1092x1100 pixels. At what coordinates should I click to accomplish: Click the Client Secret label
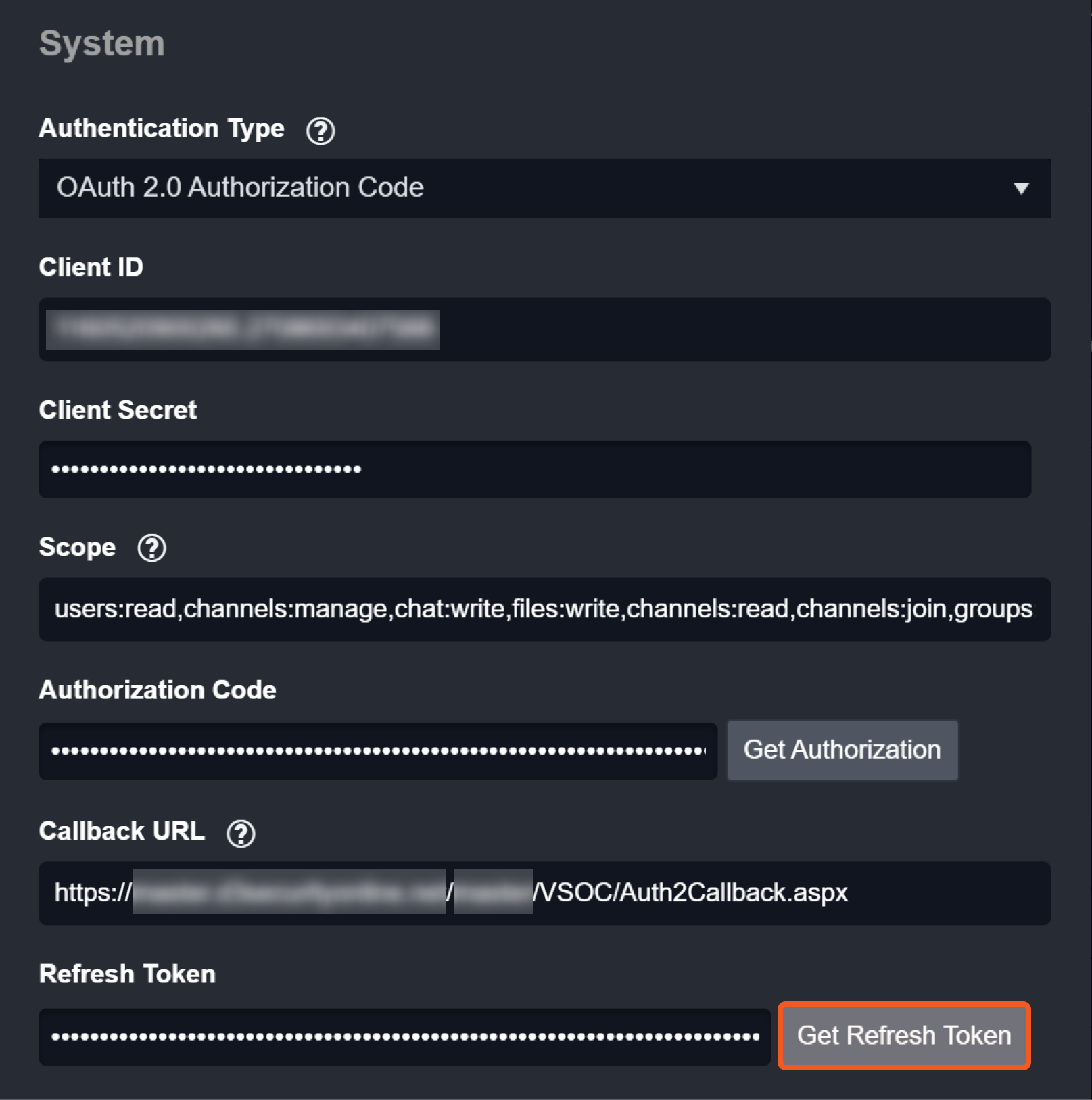tap(118, 410)
